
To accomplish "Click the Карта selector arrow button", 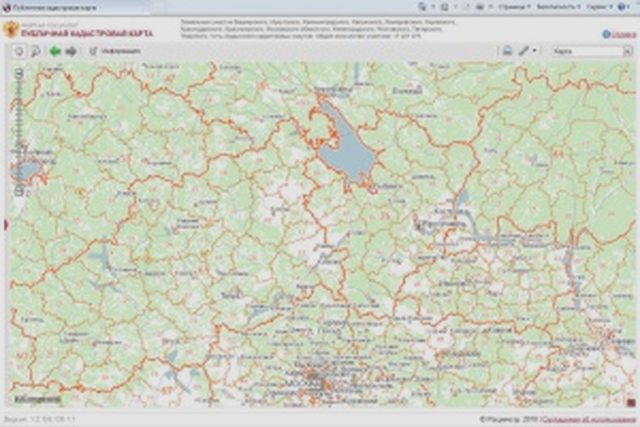I will coord(628,51).
